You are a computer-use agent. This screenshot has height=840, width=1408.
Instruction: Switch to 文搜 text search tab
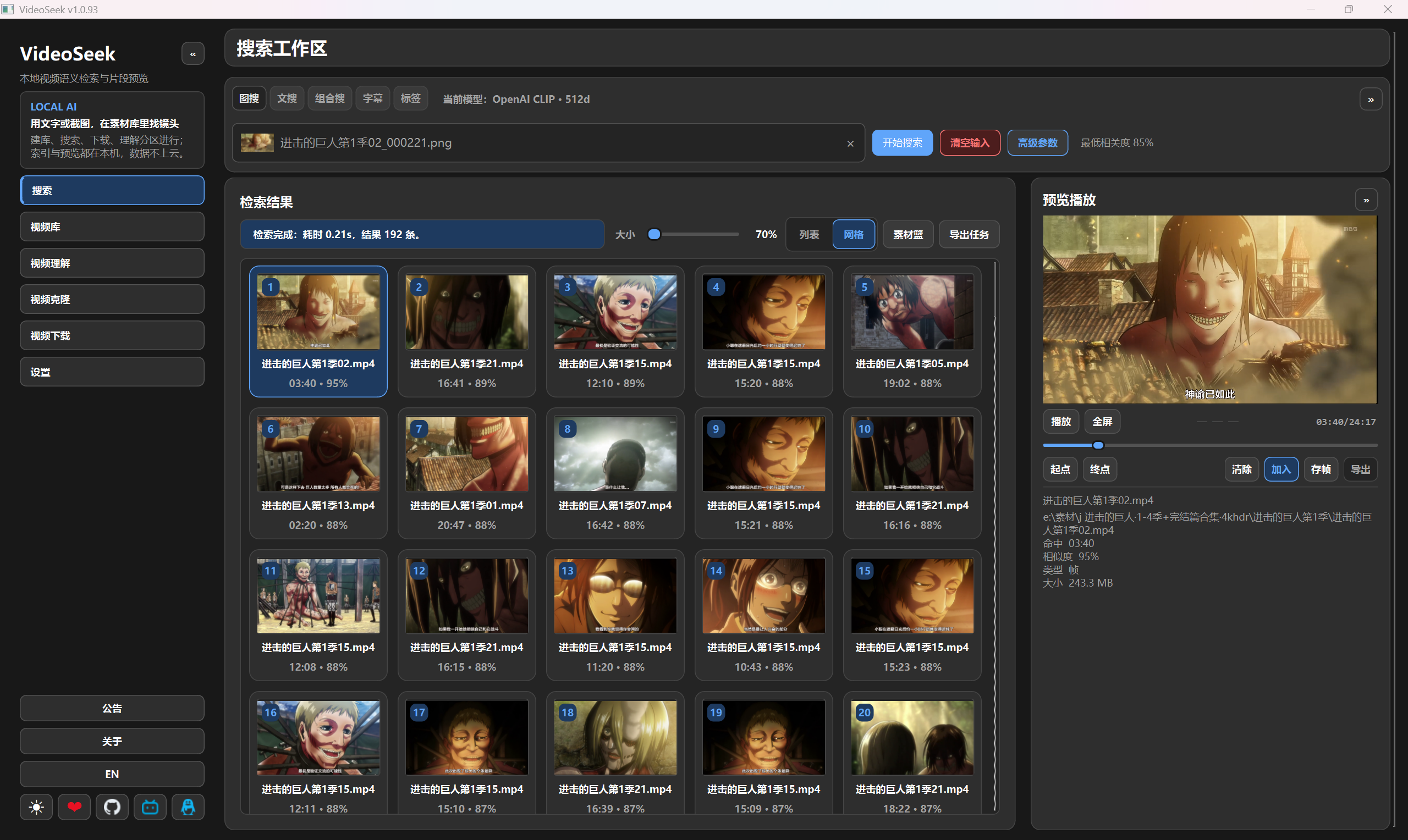pyautogui.click(x=287, y=98)
